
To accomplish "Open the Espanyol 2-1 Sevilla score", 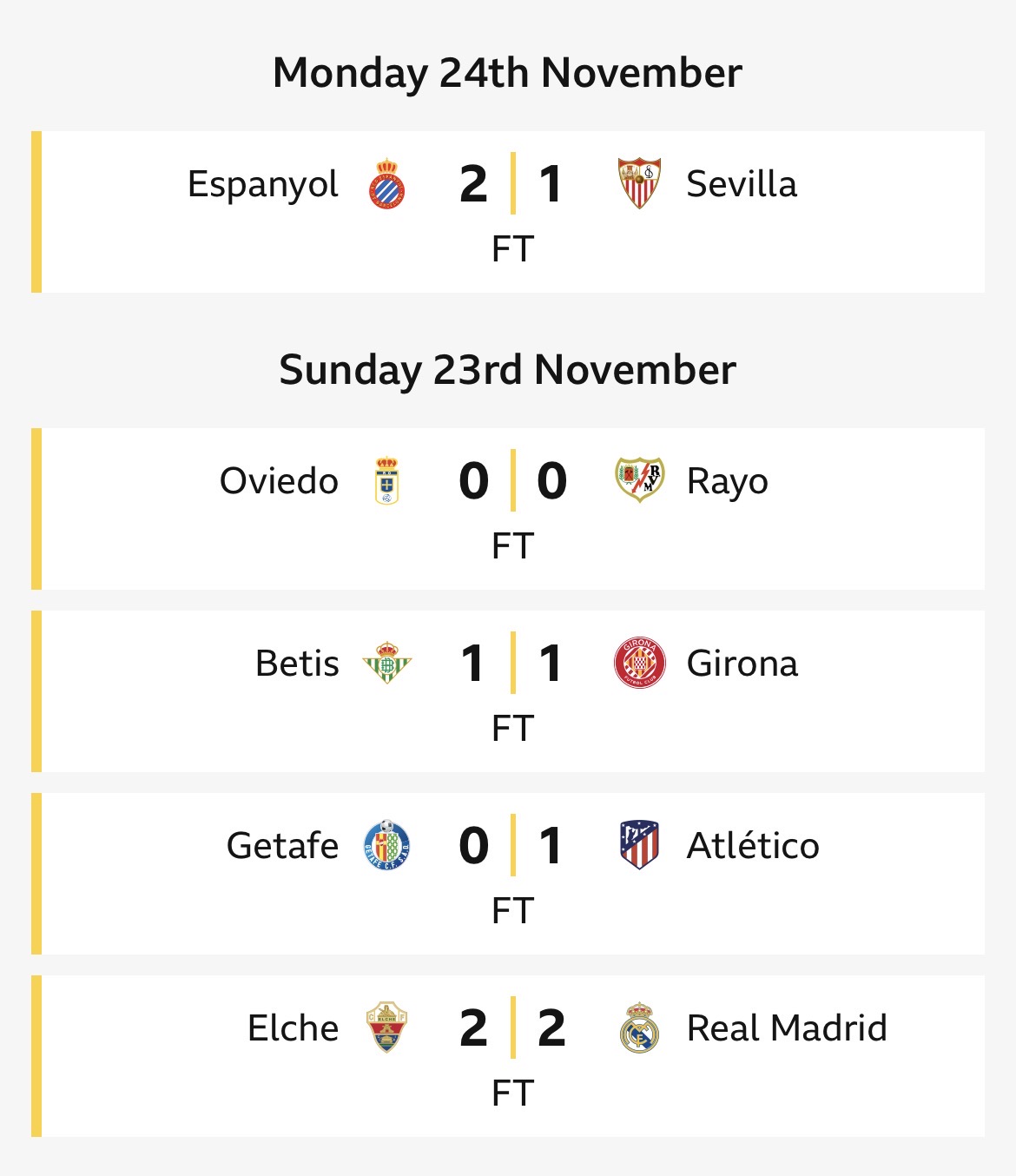I will (512, 184).
